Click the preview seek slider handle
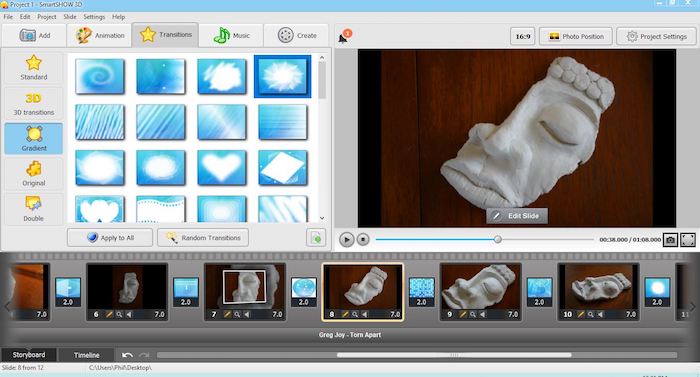Screen dimensions: 700x377 [498, 239]
